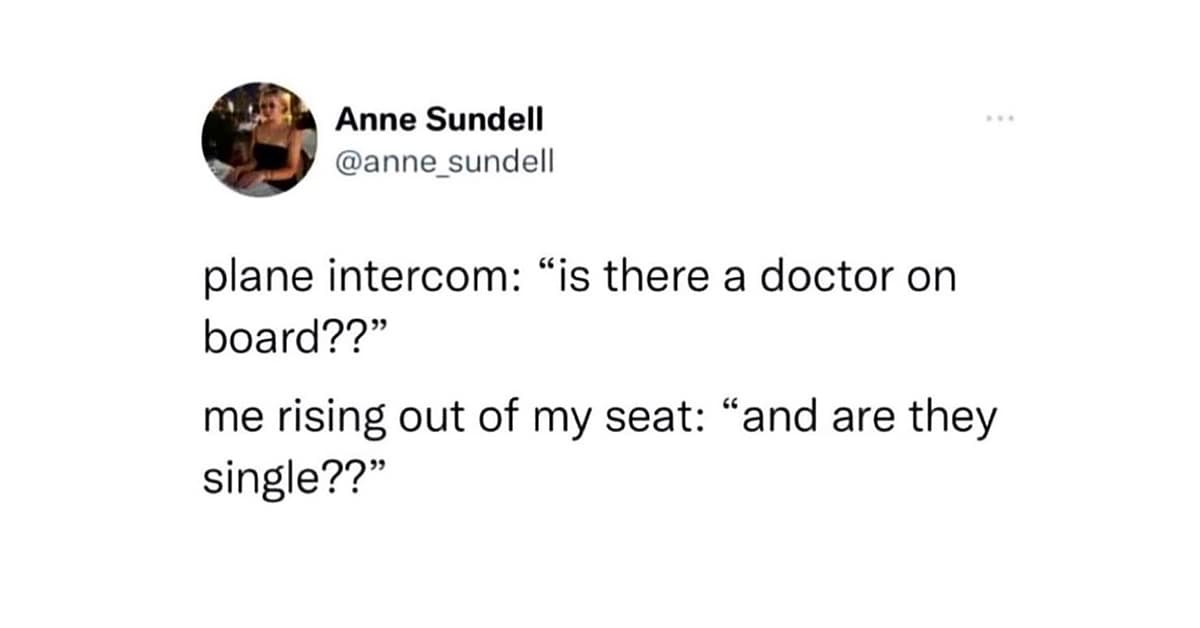Open Anne Sundell's round profile avatar

click(259, 139)
